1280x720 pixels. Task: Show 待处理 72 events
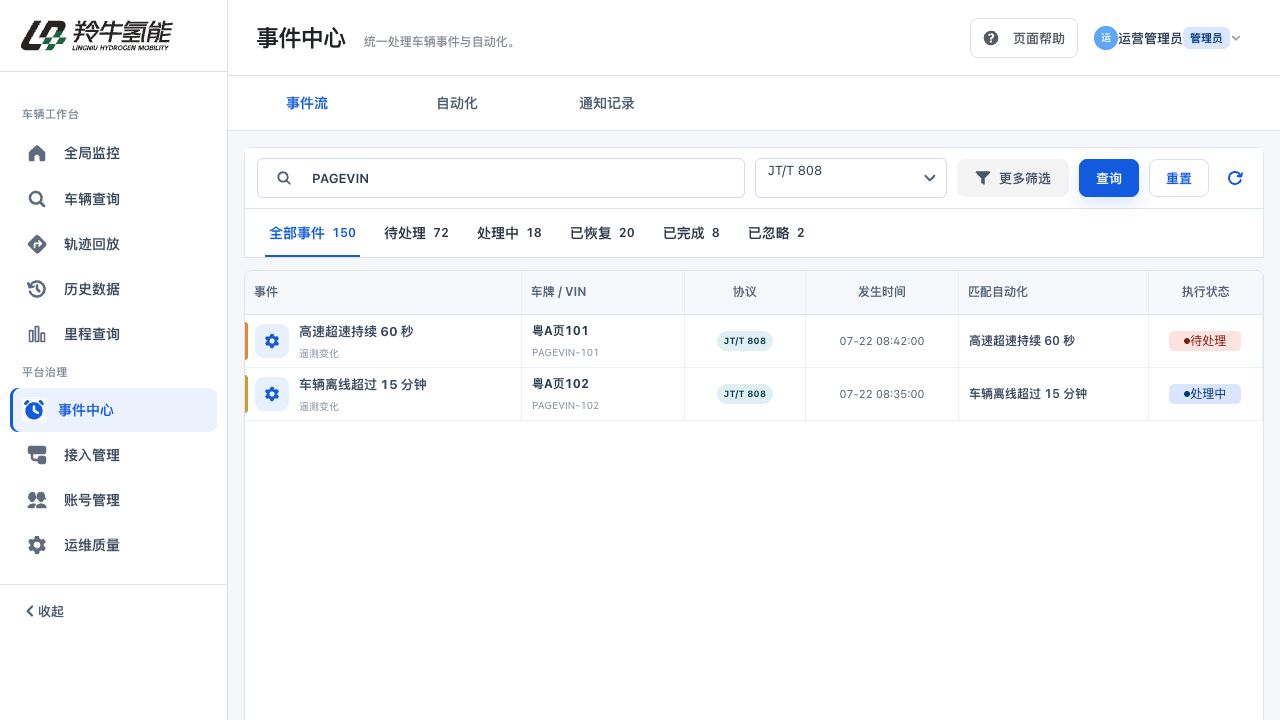pyautogui.click(x=416, y=233)
